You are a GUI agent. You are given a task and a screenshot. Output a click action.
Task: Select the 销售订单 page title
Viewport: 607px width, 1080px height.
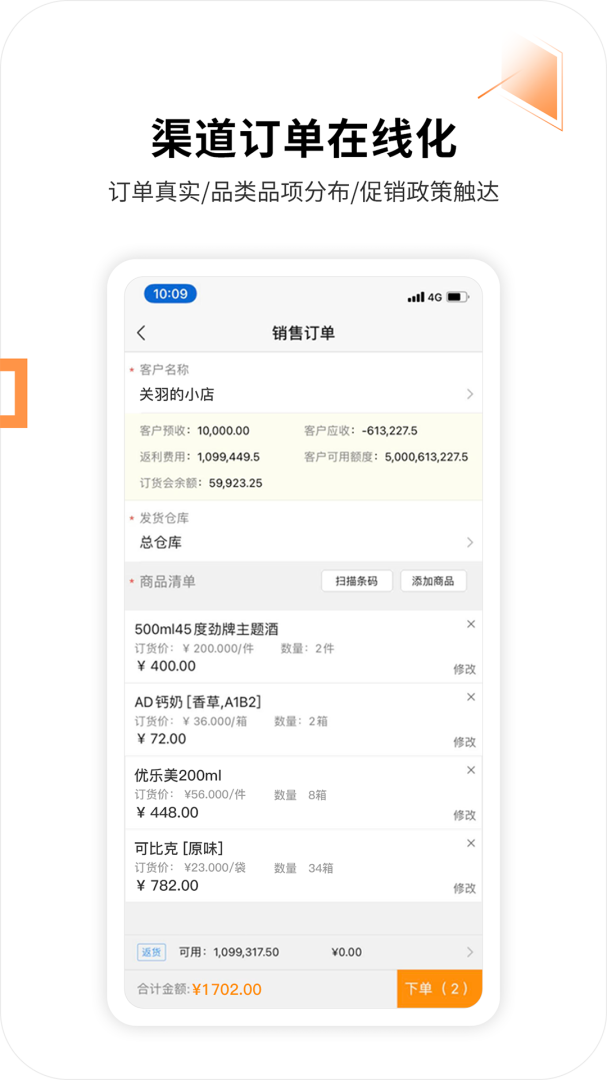(303, 333)
